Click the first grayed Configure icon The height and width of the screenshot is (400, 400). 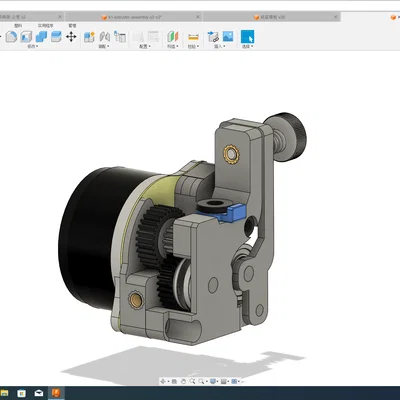click(x=138, y=37)
